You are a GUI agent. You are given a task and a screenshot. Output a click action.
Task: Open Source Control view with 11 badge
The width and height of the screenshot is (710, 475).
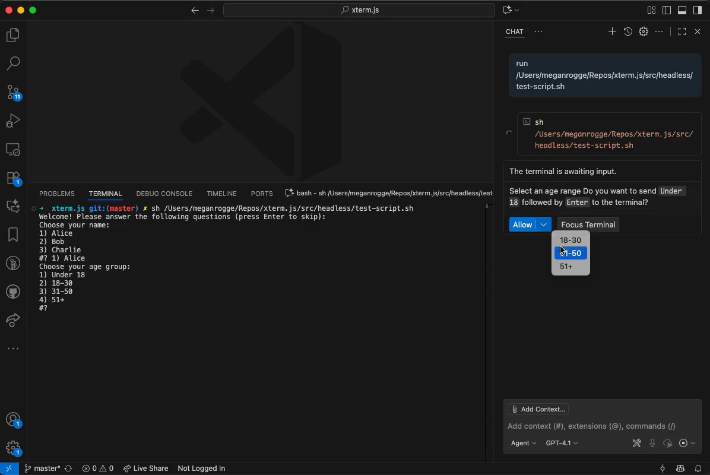[x=13, y=92]
